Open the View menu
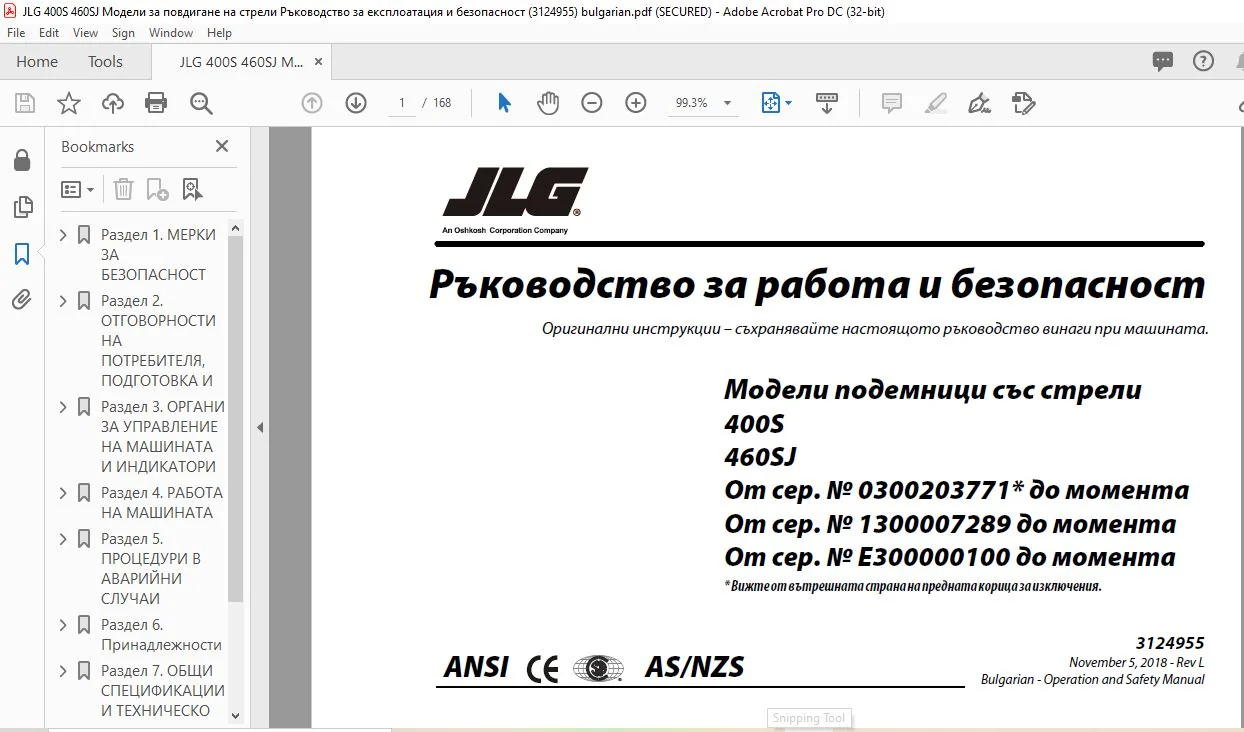Image resolution: width=1244 pixels, height=732 pixels. click(86, 33)
